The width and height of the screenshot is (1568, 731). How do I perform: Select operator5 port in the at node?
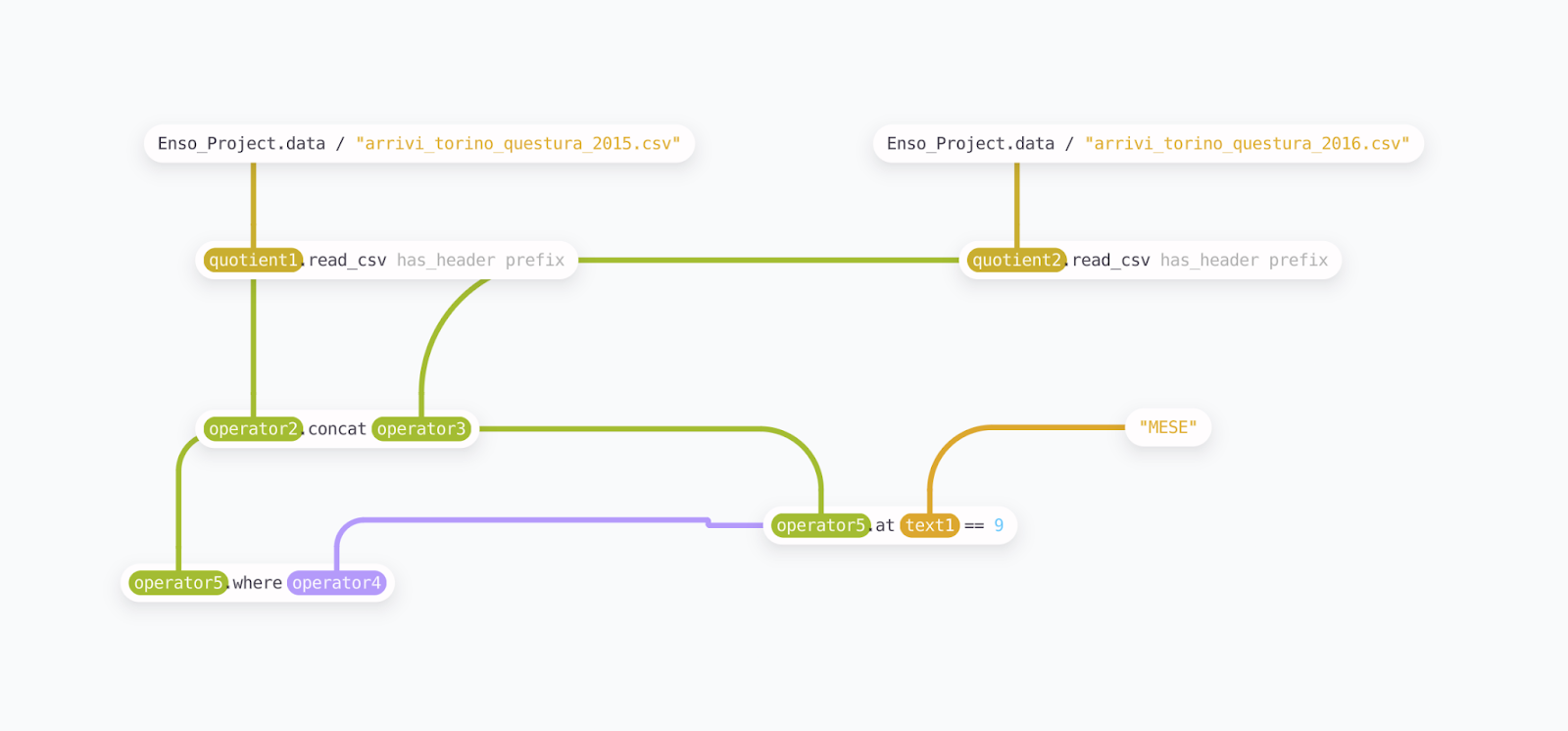[x=821, y=526]
